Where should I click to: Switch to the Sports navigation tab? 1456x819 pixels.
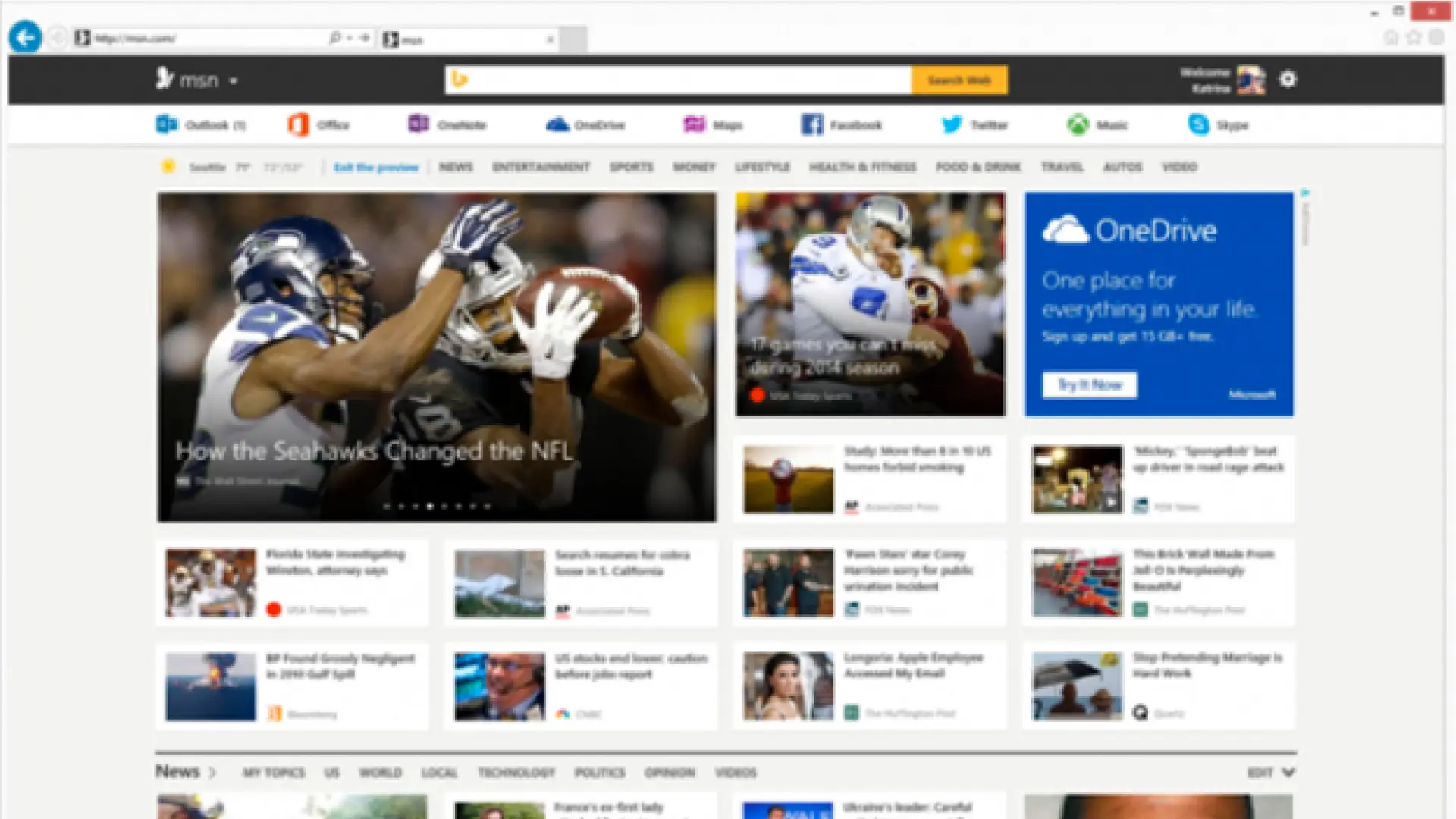631,167
